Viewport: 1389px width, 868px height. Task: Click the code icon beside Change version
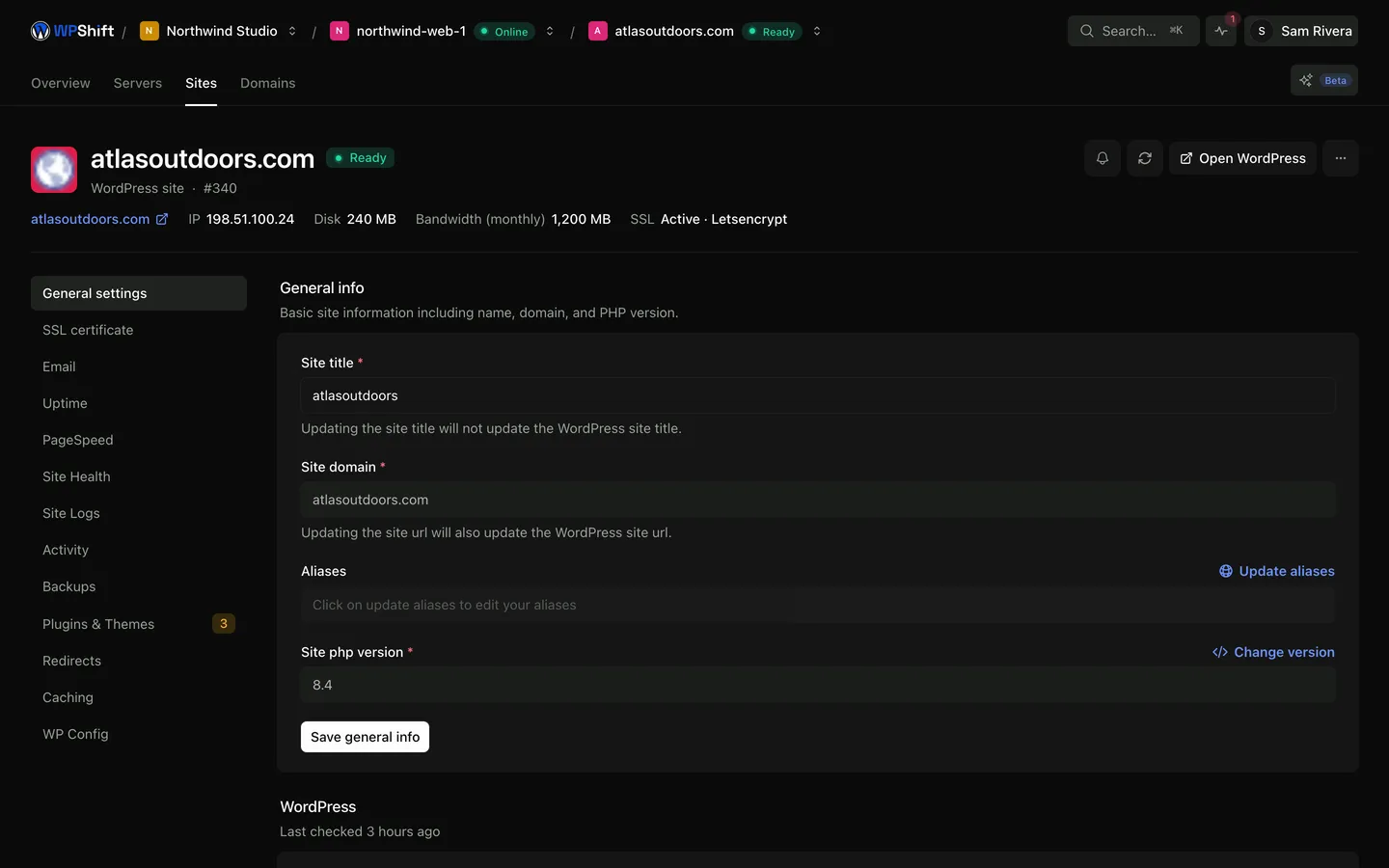(1220, 652)
